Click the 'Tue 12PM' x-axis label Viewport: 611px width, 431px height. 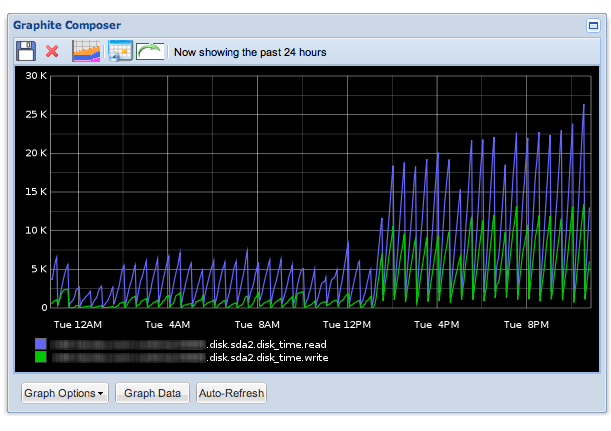tap(347, 325)
